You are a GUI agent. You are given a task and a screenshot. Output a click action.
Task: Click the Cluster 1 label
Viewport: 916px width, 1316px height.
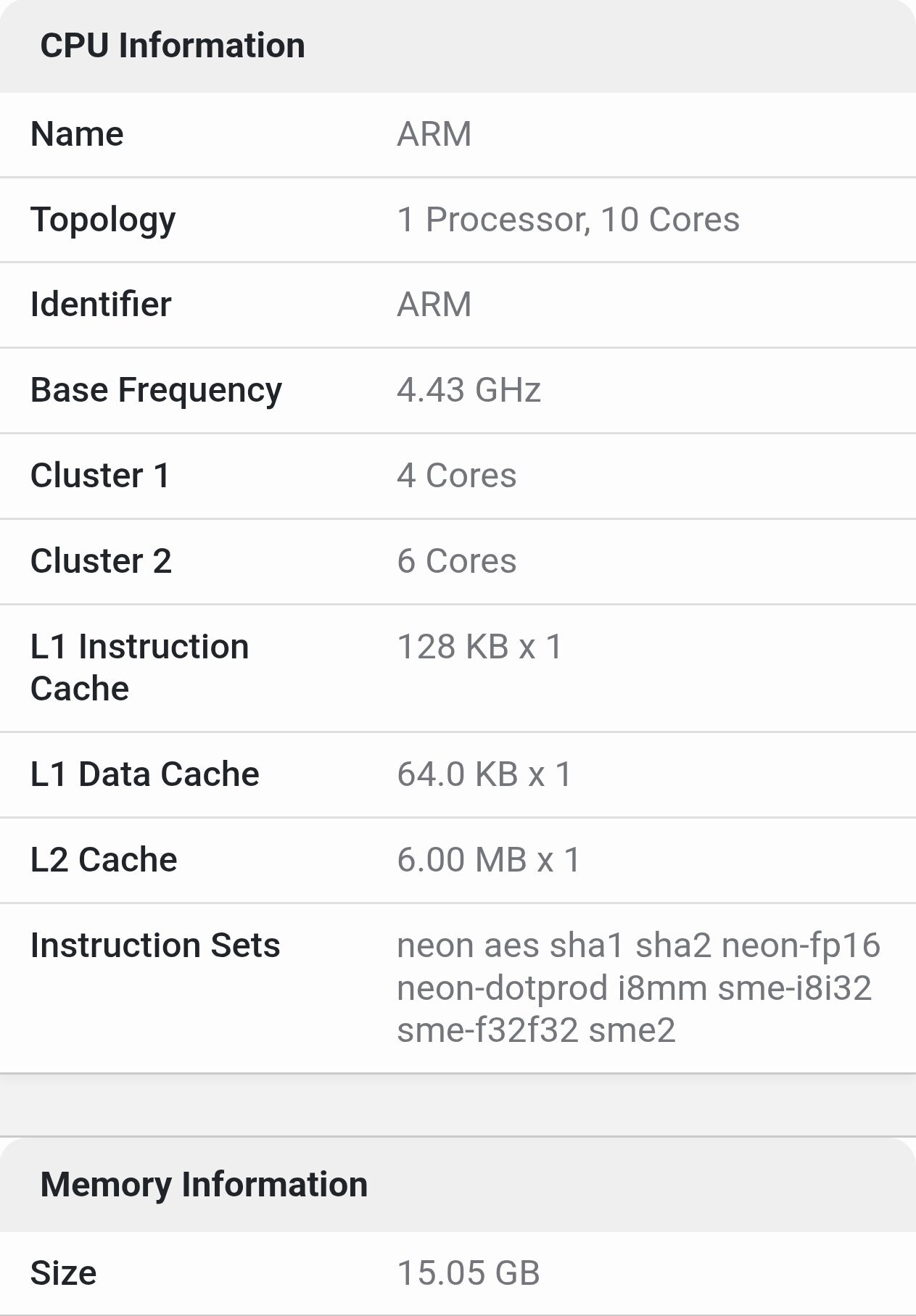(x=100, y=476)
